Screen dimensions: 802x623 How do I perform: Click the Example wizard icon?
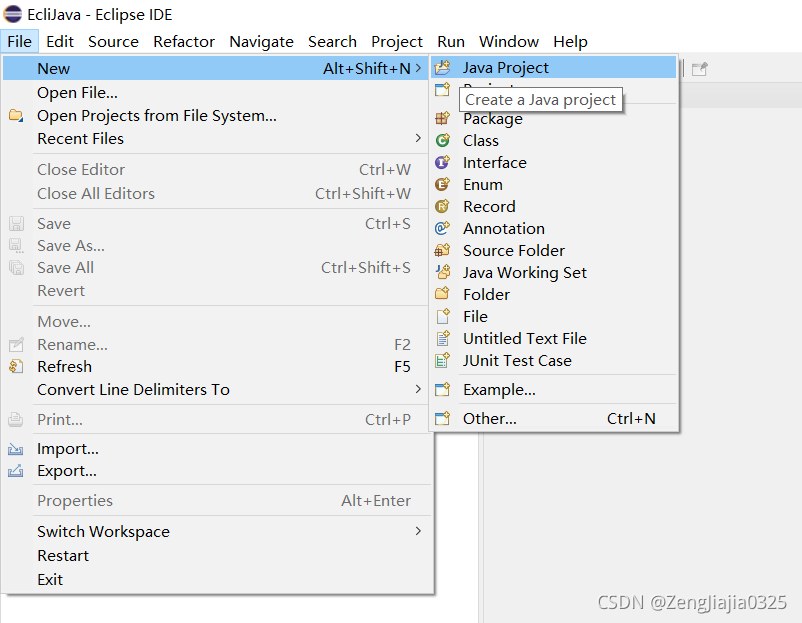(x=442, y=389)
